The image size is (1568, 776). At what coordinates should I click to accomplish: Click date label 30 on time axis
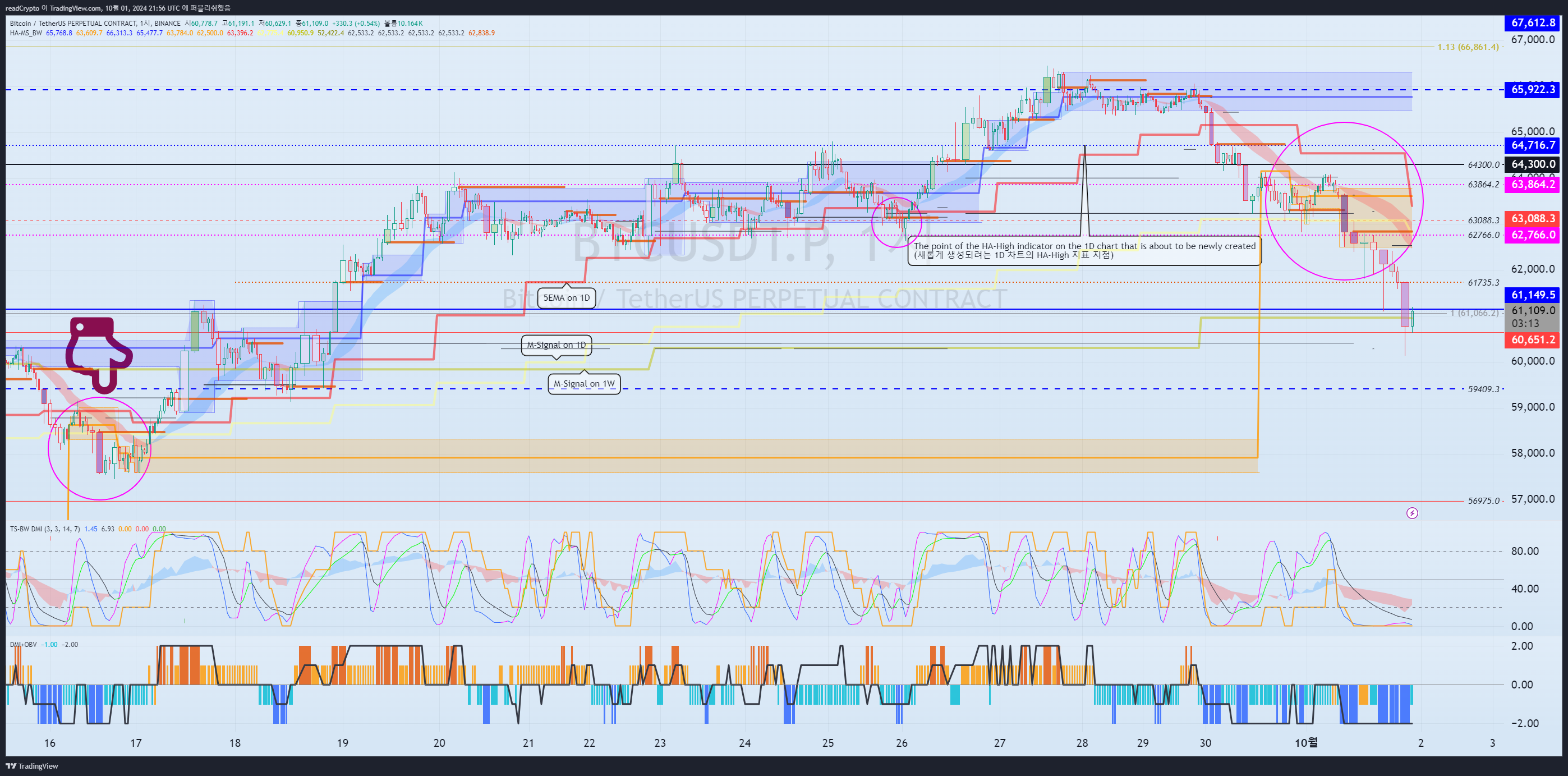coord(1205,743)
